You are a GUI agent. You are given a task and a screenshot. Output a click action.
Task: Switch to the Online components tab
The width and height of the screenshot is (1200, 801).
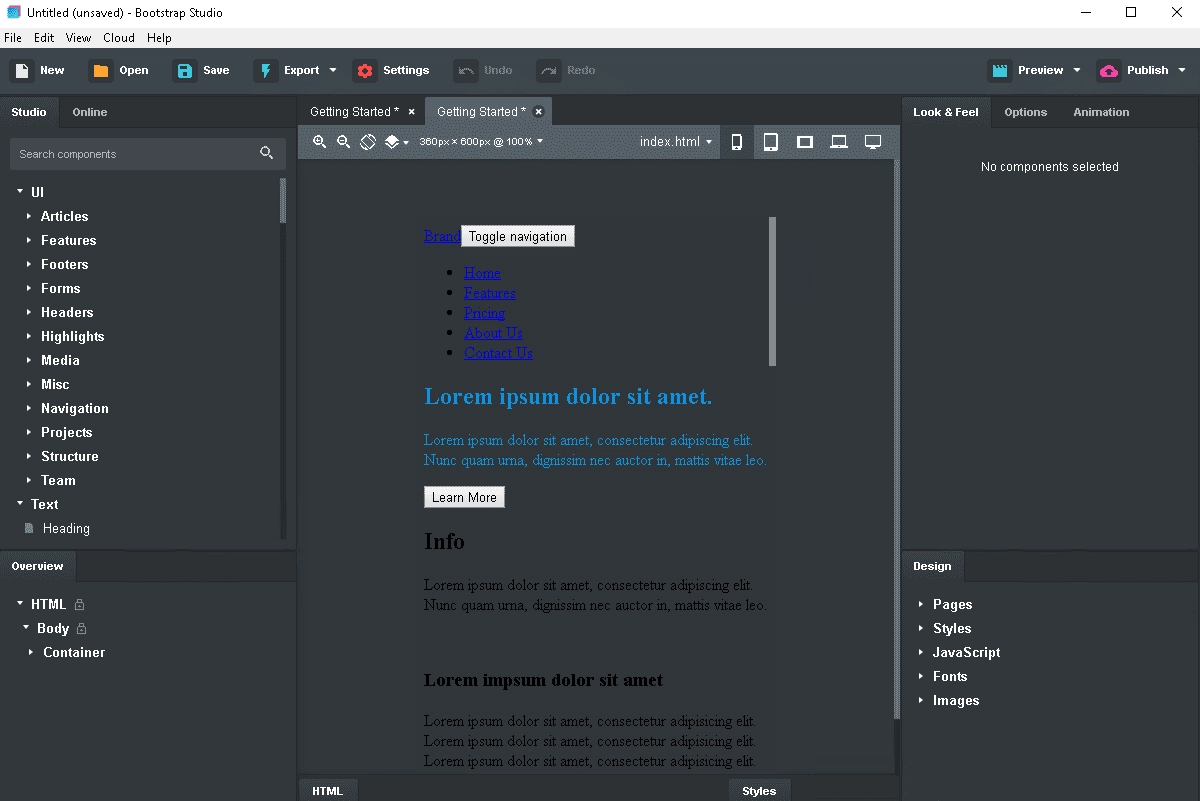[x=90, y=112]
